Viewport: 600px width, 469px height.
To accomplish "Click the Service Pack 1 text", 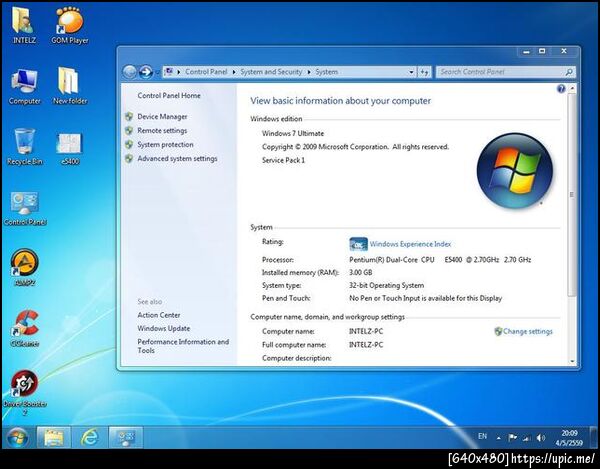I will coord(283,160).
